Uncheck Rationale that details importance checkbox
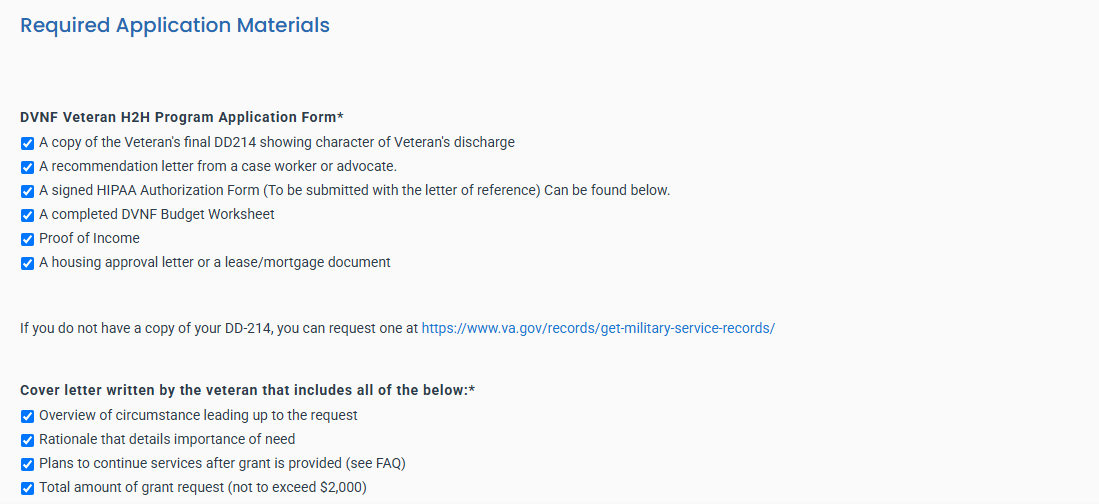The image size is (1099, 504). pos(27,440)
